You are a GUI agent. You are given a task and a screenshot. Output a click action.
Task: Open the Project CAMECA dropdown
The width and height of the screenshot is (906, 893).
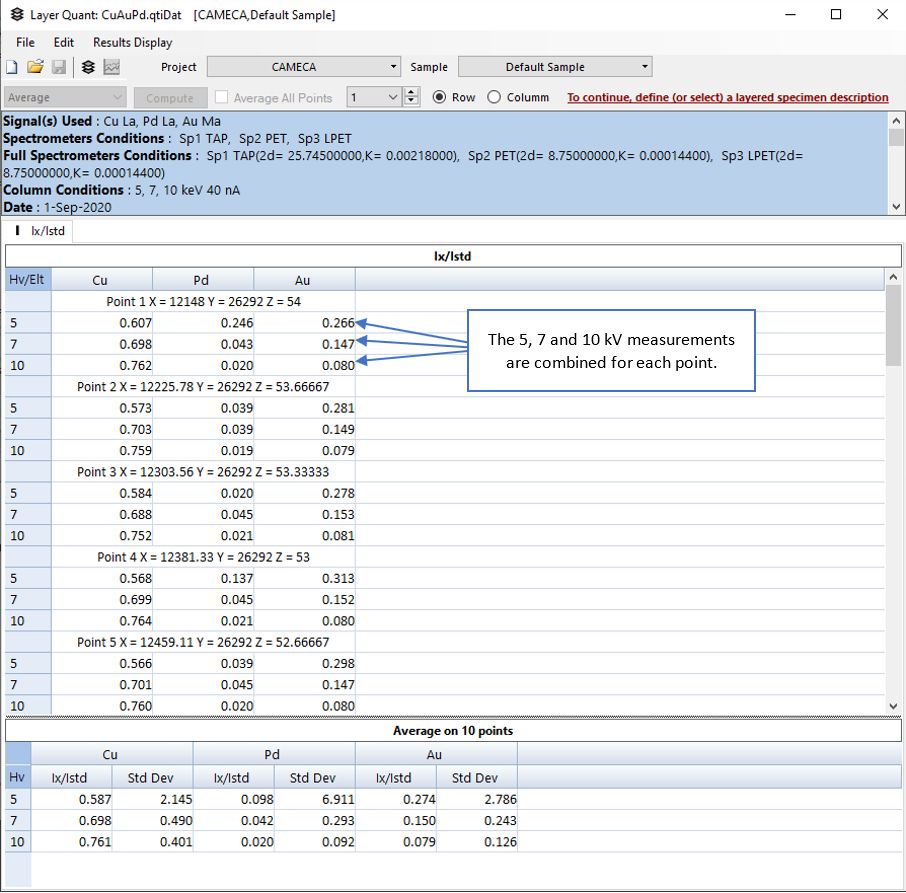point(303,67)
